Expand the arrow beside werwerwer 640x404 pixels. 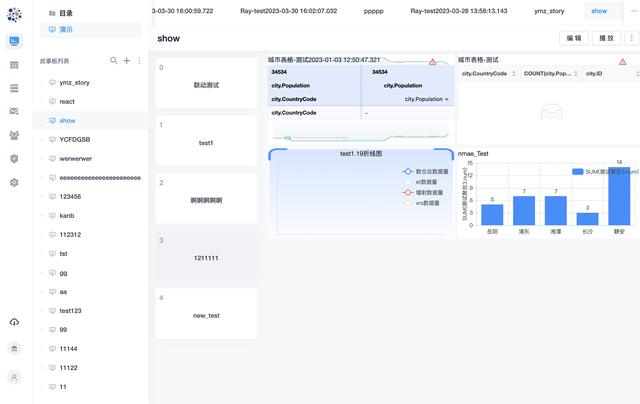[x=42, y=158]
